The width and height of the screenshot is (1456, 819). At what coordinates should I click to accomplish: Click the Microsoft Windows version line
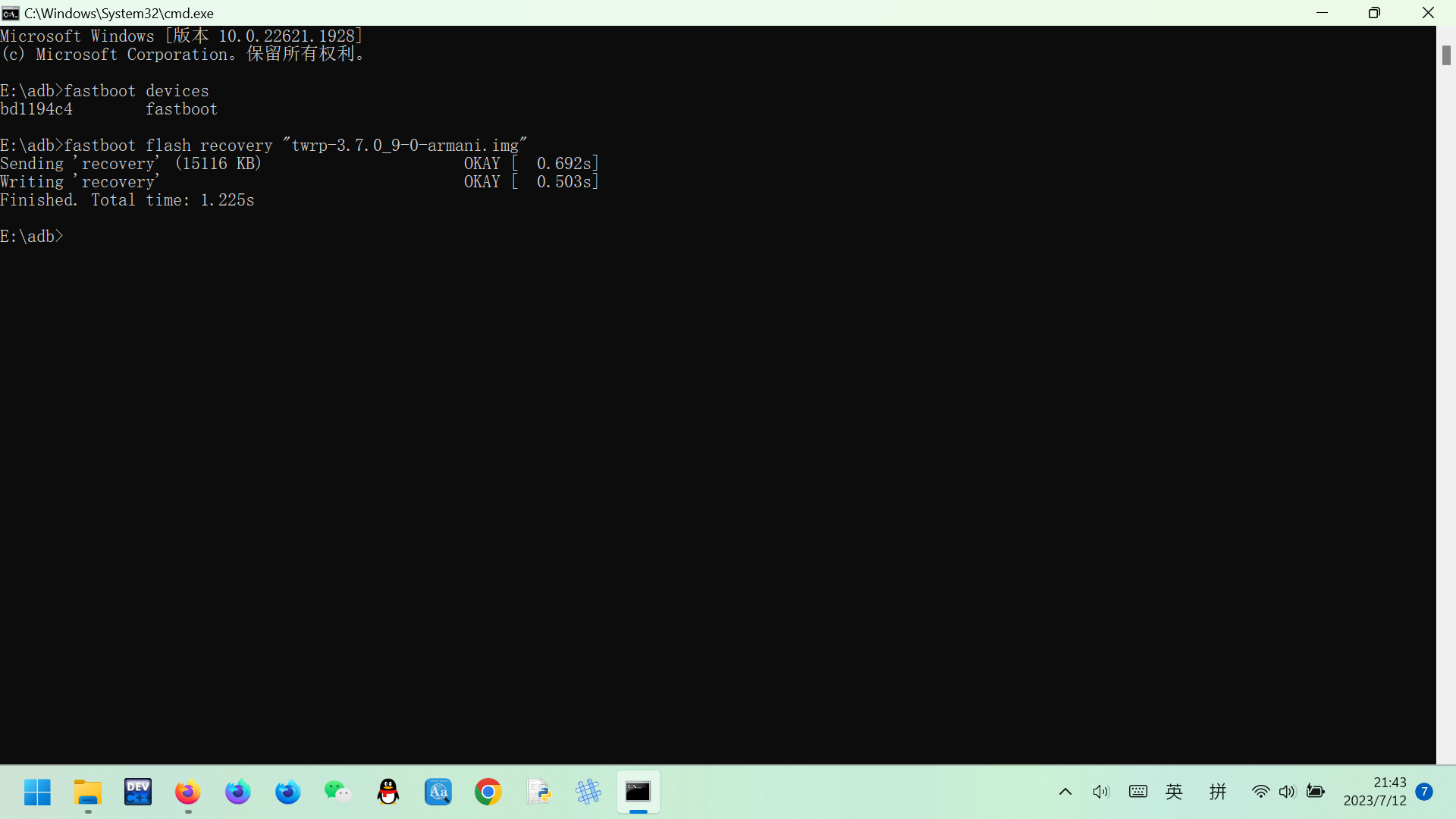182,36
